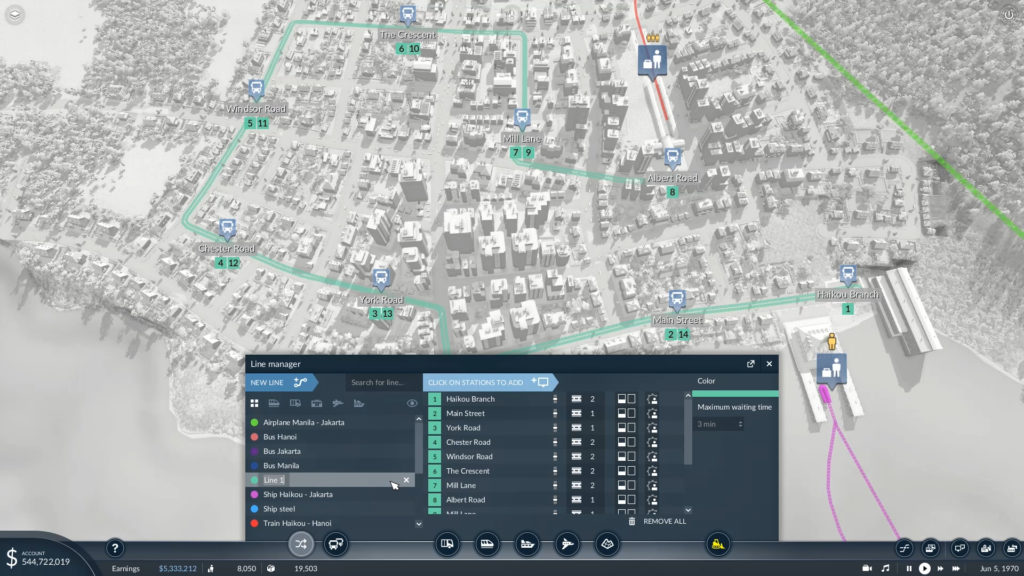This screenshot has height=576, width=1024.
Task: Open terminal selector for Main Street stop
Action: [577, 413]
